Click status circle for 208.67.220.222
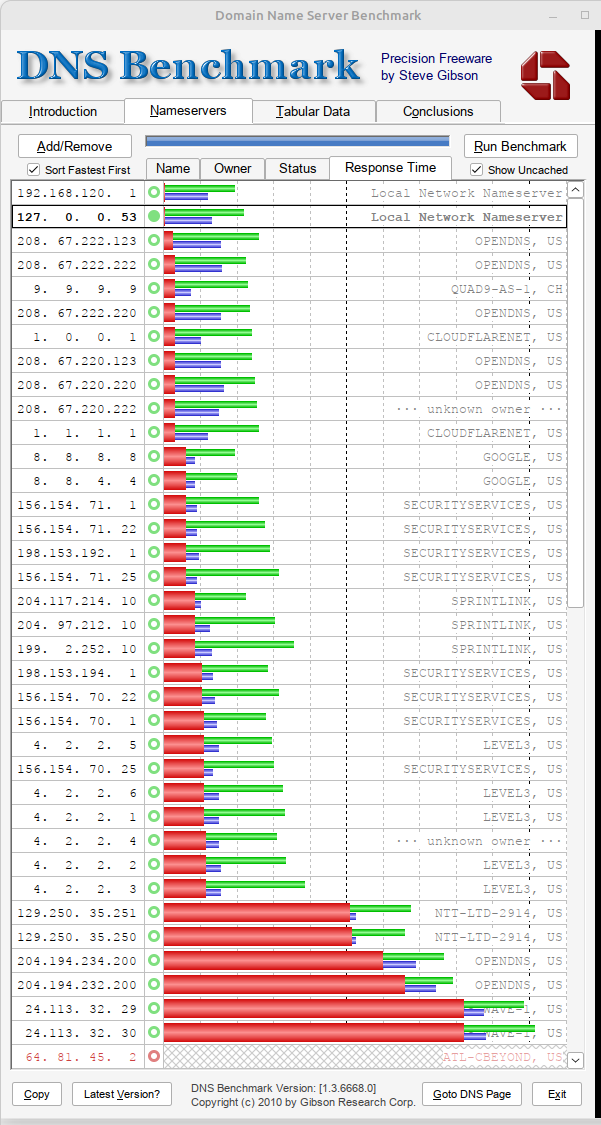This screenshot has width=601, height=1125. coord(153,408)
